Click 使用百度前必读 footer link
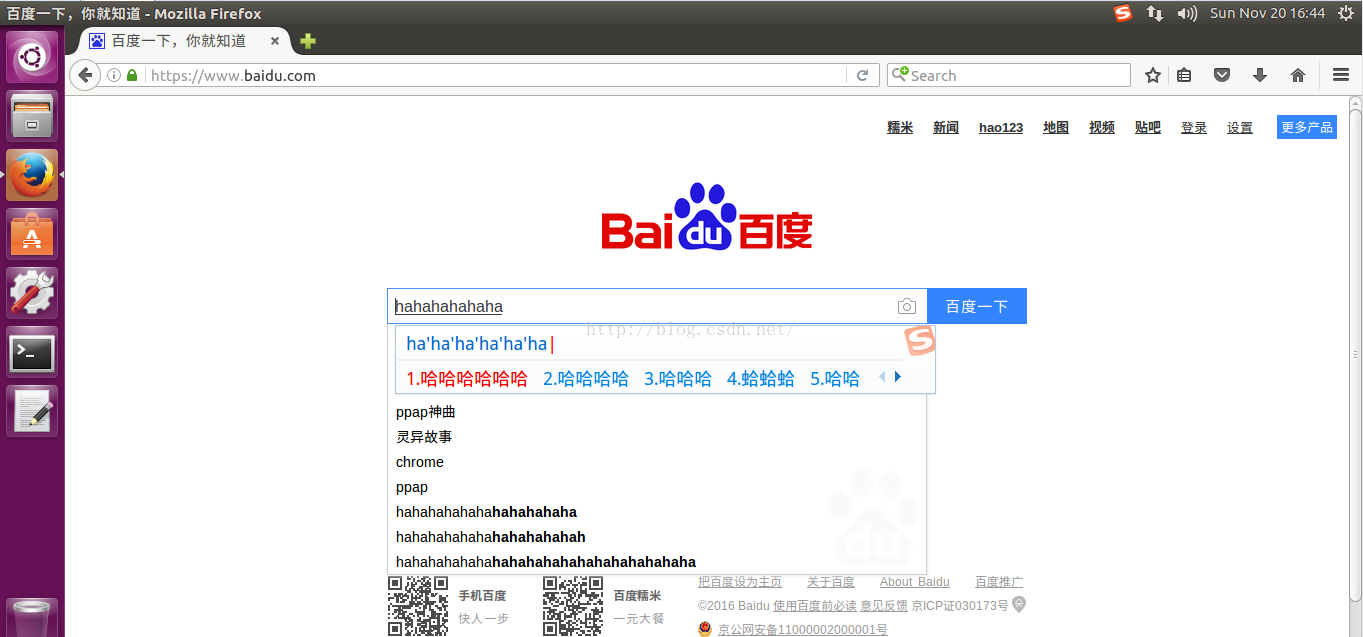The image size is (1363, 637). point(815,605)
